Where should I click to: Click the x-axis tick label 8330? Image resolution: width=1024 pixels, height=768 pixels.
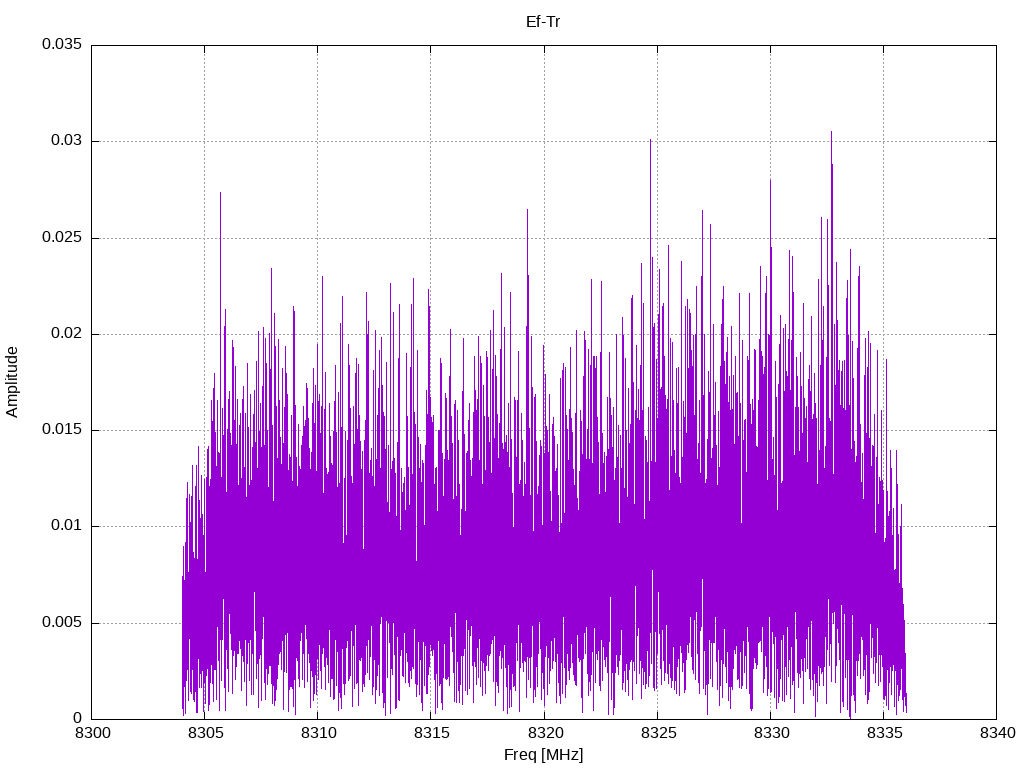(x=771, y=733)
